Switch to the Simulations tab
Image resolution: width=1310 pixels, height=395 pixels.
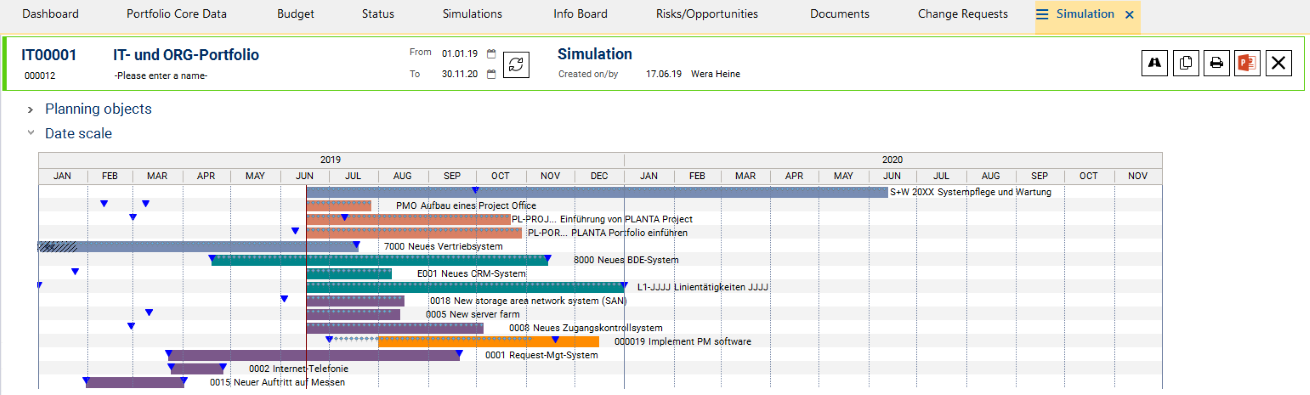coord(472,14)
